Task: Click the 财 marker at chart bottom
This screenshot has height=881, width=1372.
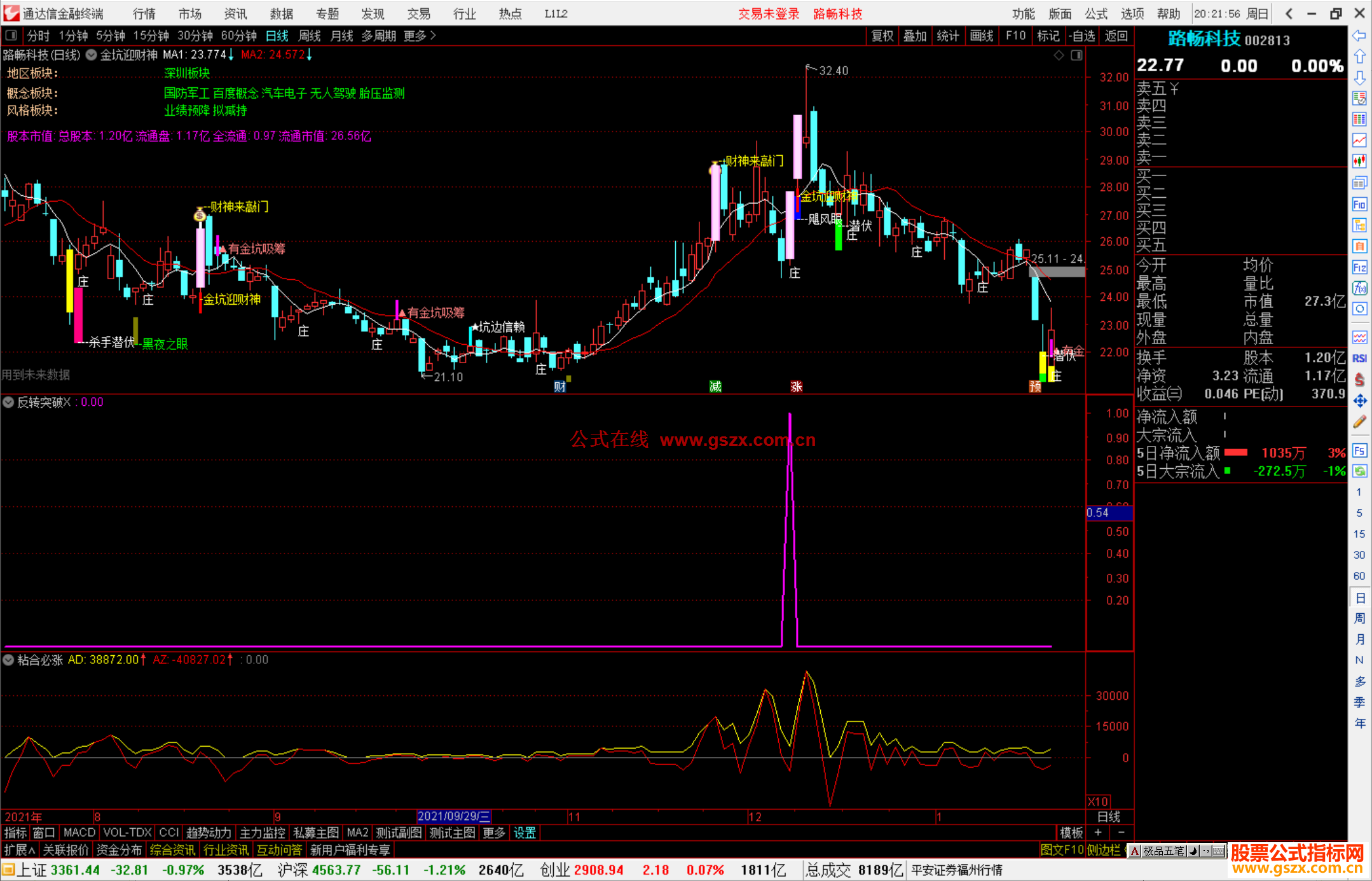Action: [559, 386]
